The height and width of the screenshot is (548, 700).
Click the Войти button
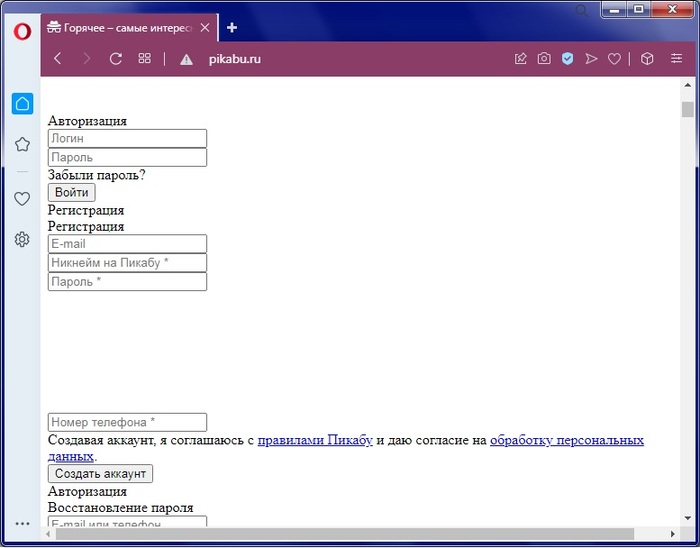[x=71, y=192]
